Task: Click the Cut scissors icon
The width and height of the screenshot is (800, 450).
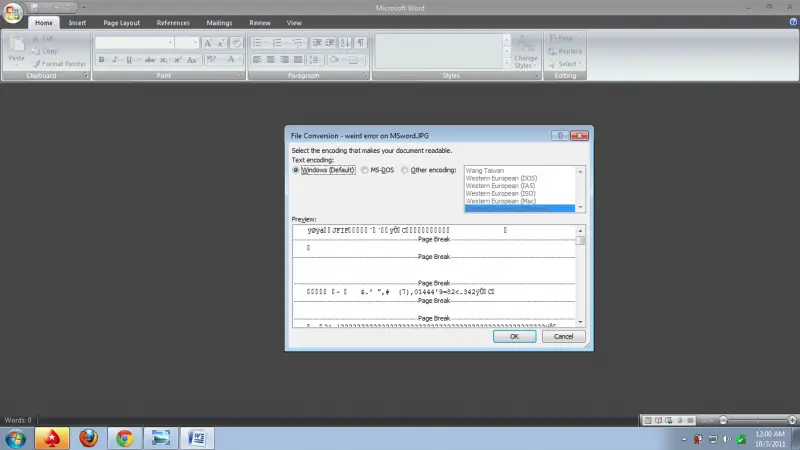Action: 36,38
